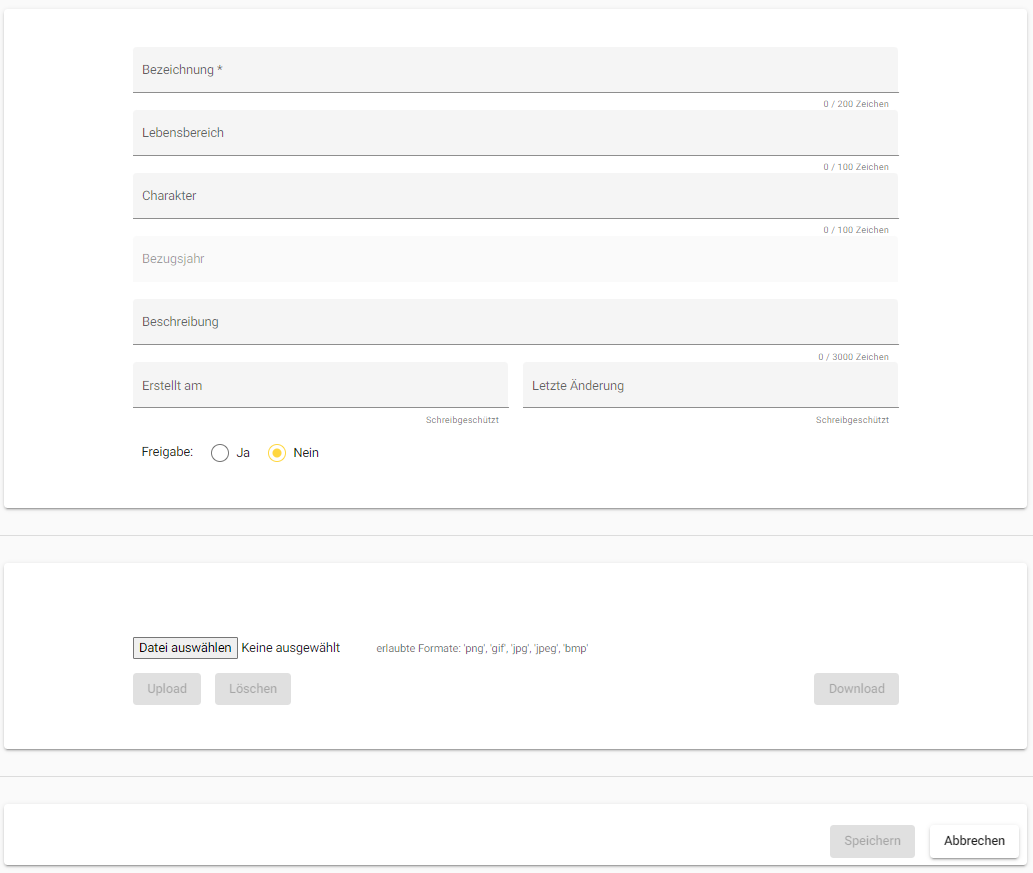
Task: Click into the Charakter field
Action: pos(515,196)
